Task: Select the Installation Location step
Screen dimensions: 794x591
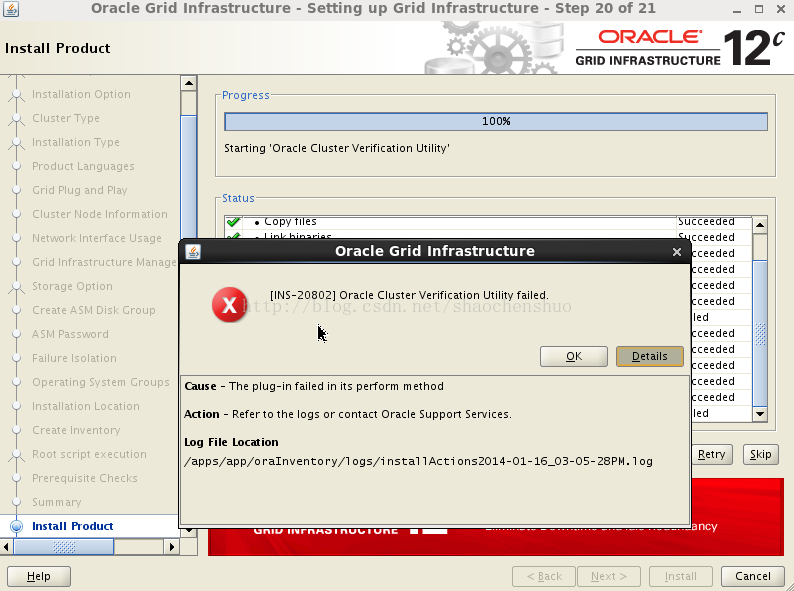Action: coord(86,406)
